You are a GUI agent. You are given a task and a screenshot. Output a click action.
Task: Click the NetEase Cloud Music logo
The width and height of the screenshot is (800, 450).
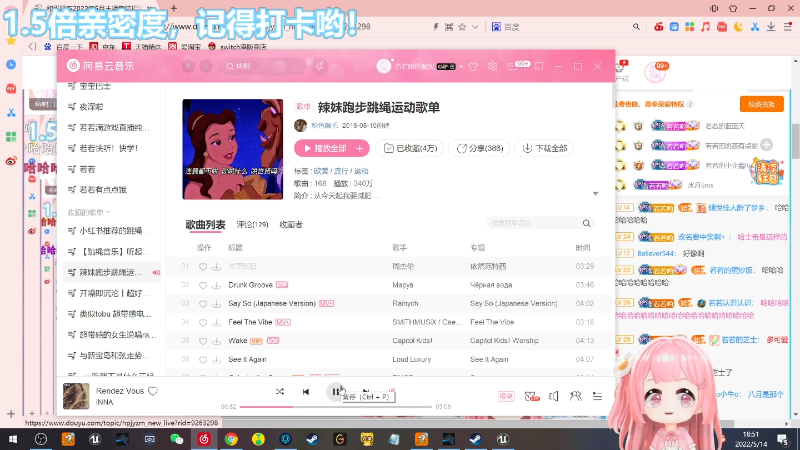[101, 66]
